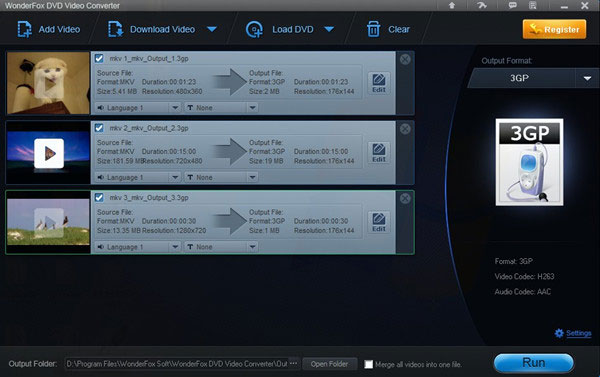Open Edit for mkv 3 video

[379, 222]
